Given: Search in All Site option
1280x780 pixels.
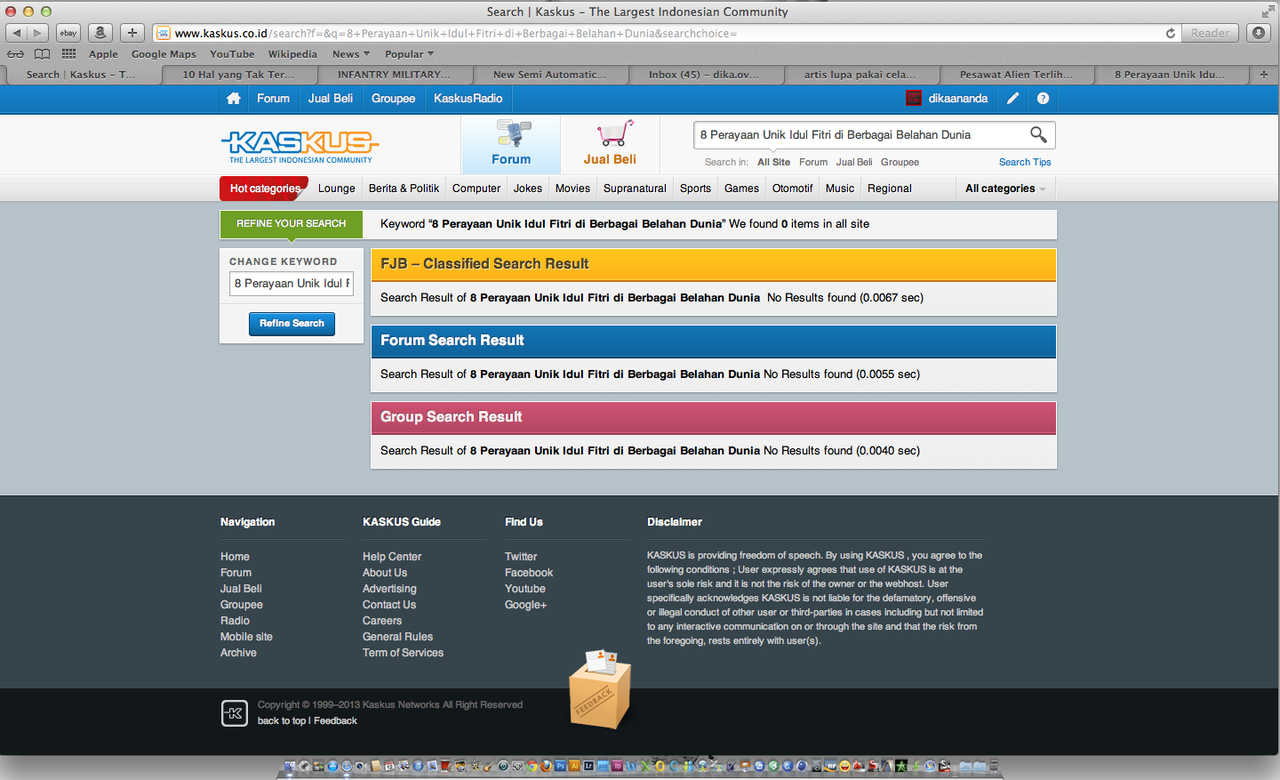Looking at the screenshot, I should click(x=773, y=162).
